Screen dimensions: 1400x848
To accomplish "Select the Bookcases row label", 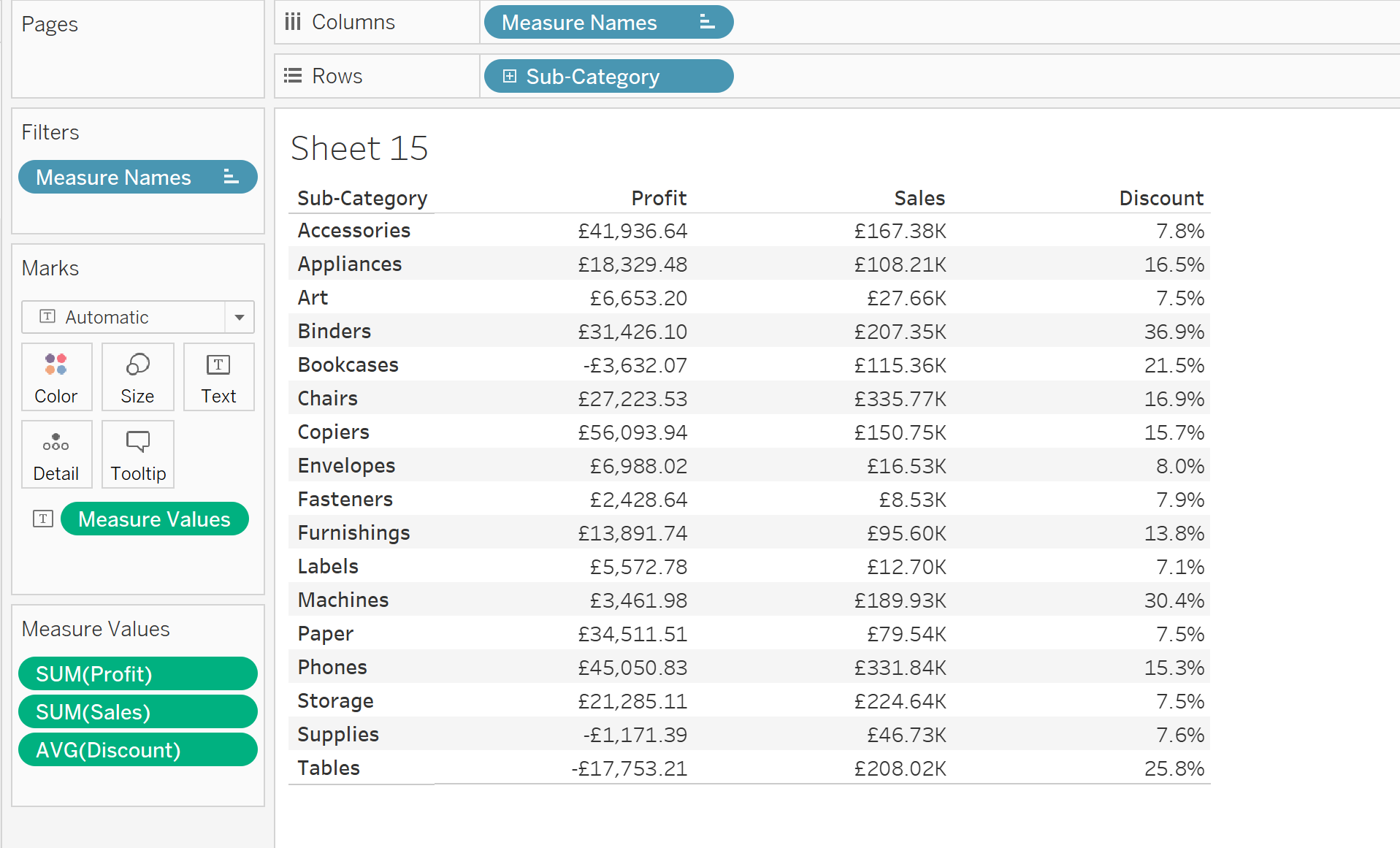I will pyautogui.click(x=348, y=364).
